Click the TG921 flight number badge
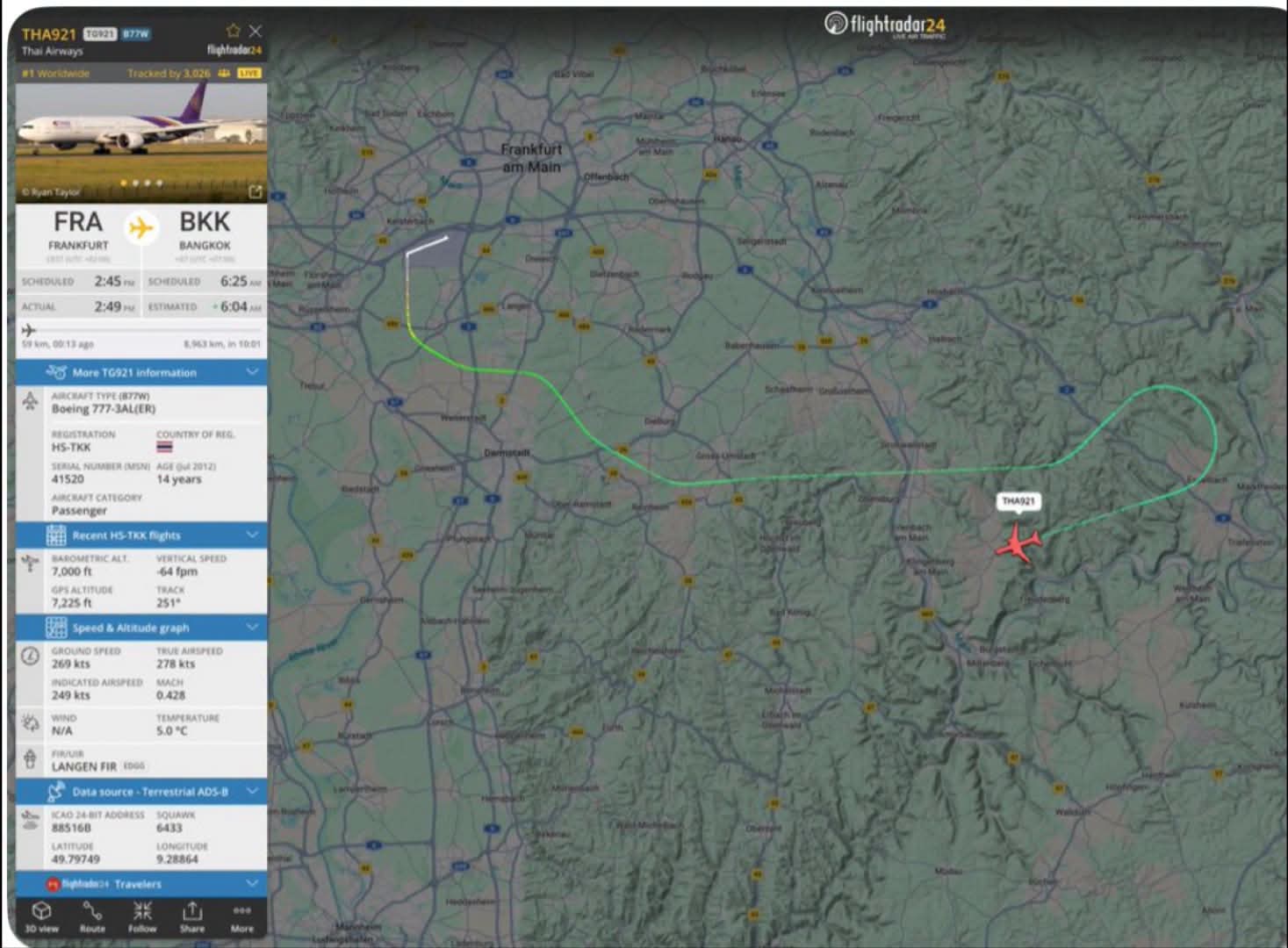The height and width of the screenshot is (948, 1288). [99, 34]
